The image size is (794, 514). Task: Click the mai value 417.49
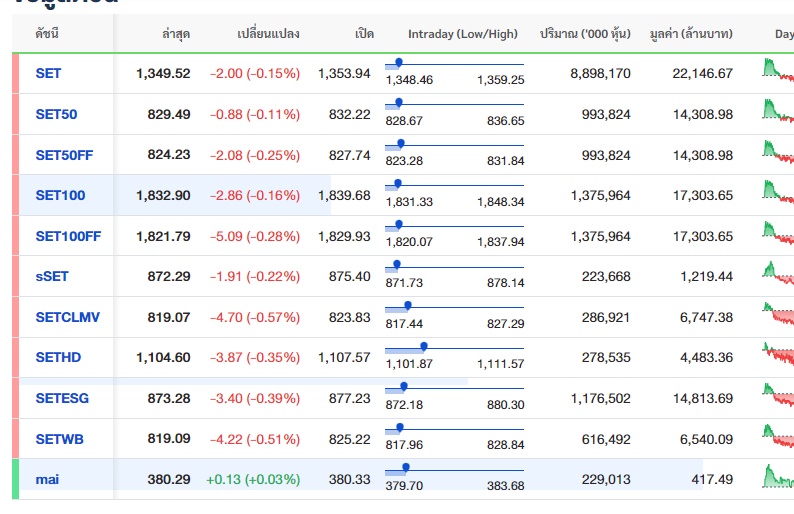click(712, 480)
